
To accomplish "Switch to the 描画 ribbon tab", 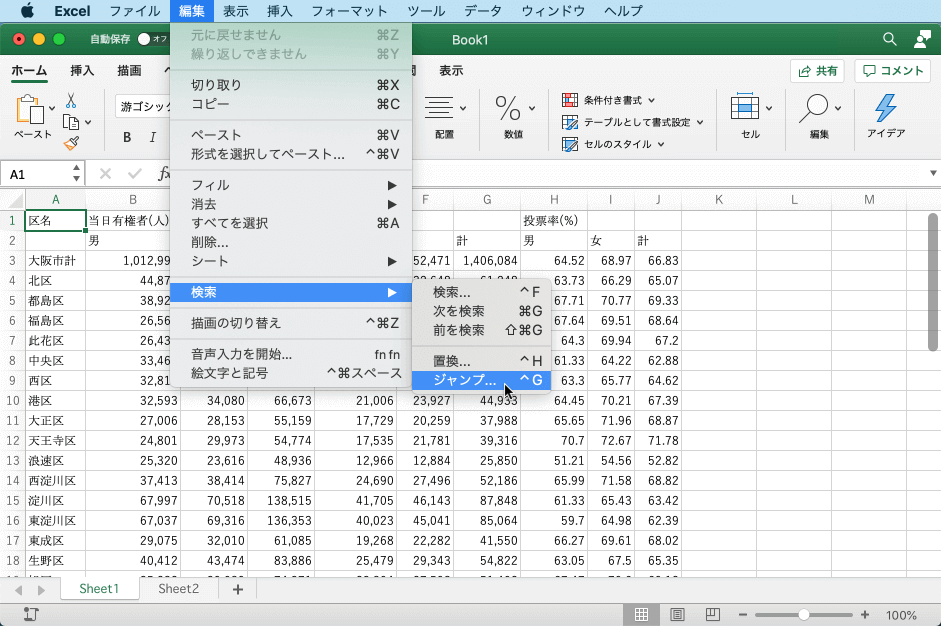I will 129,70.
